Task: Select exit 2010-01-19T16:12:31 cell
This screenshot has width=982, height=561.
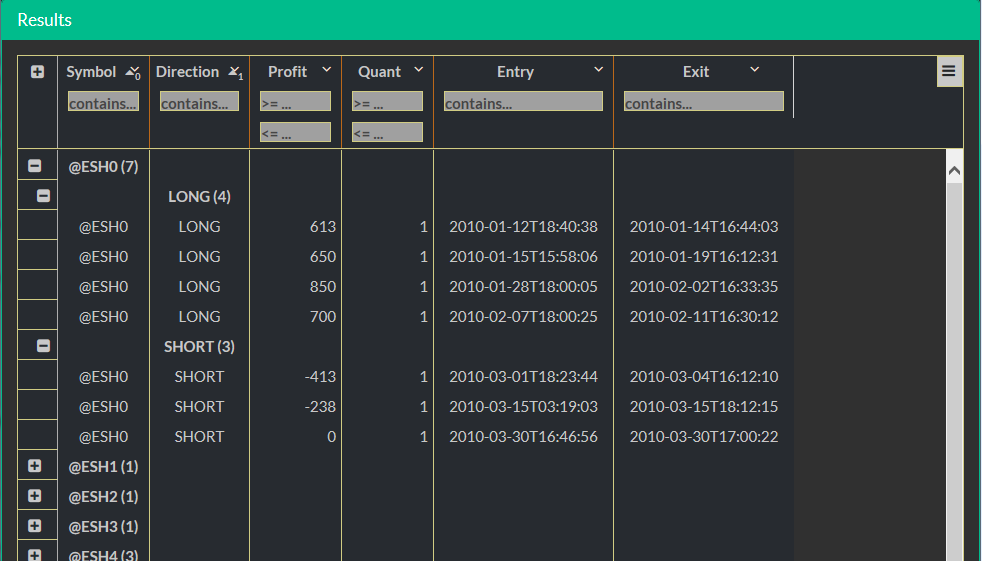Action: coord(704,257)
